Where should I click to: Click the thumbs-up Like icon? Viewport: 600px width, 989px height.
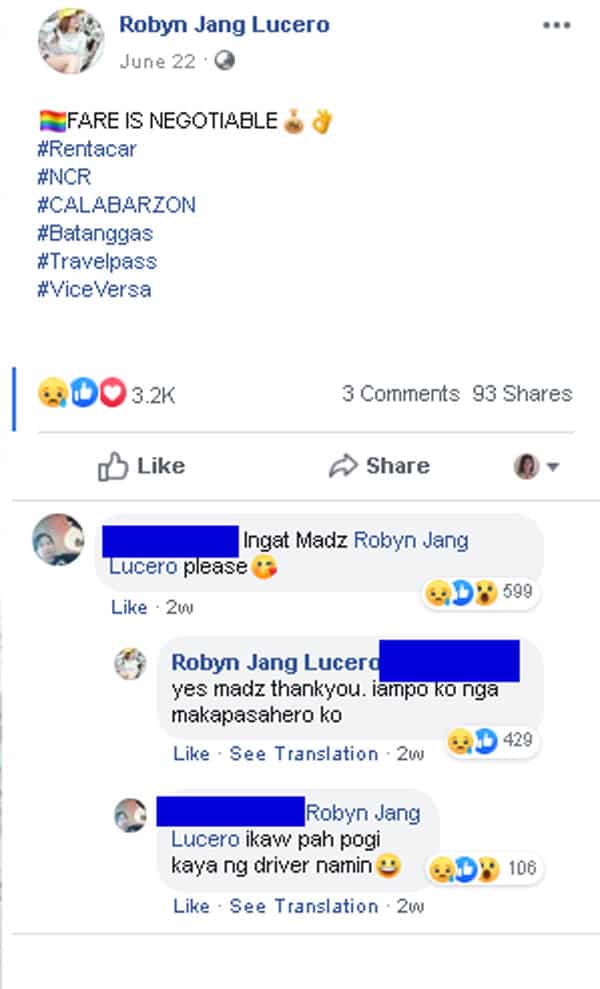point(113,466)
